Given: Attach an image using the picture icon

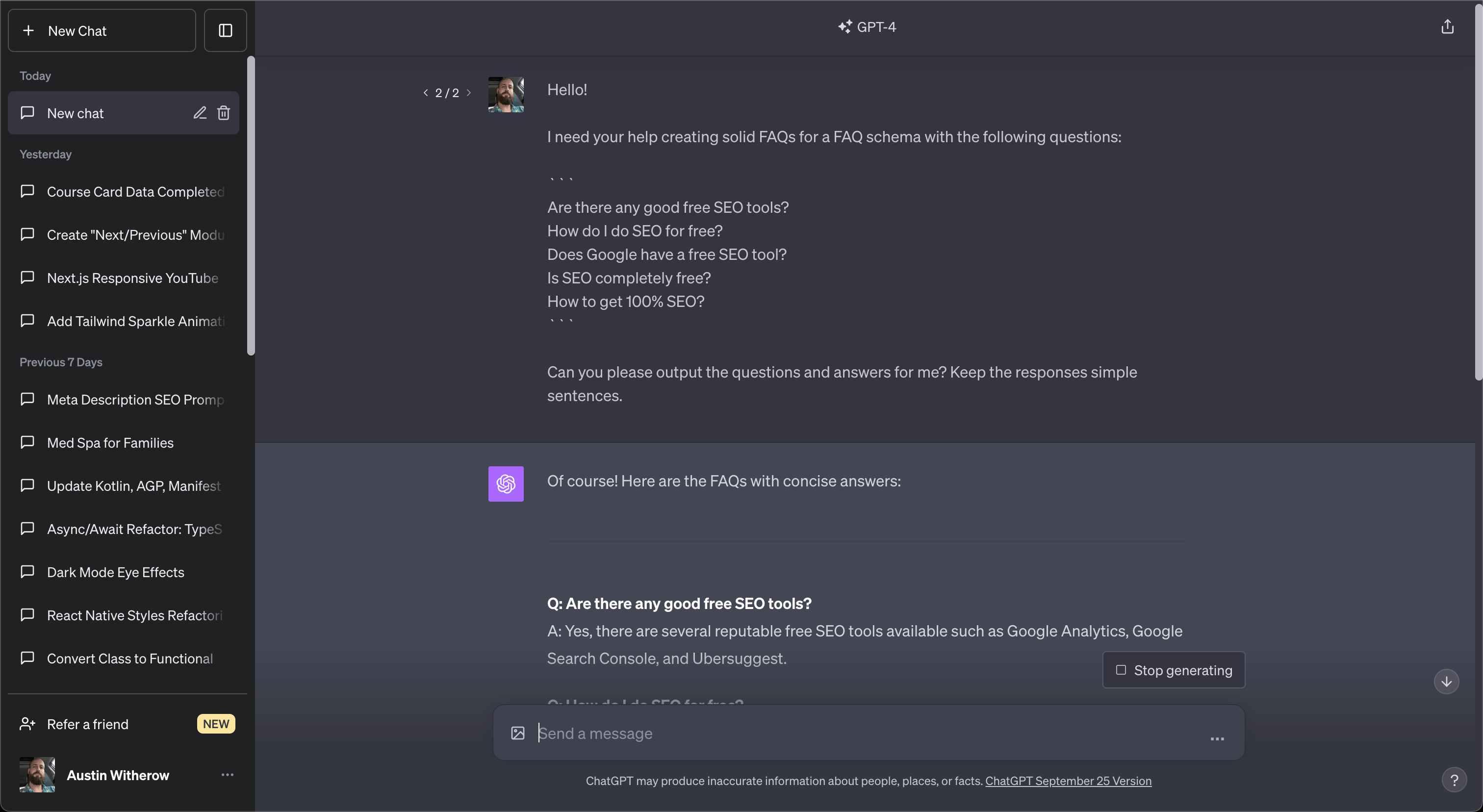Looking at the screenshot, I should [x=517, y=733].
